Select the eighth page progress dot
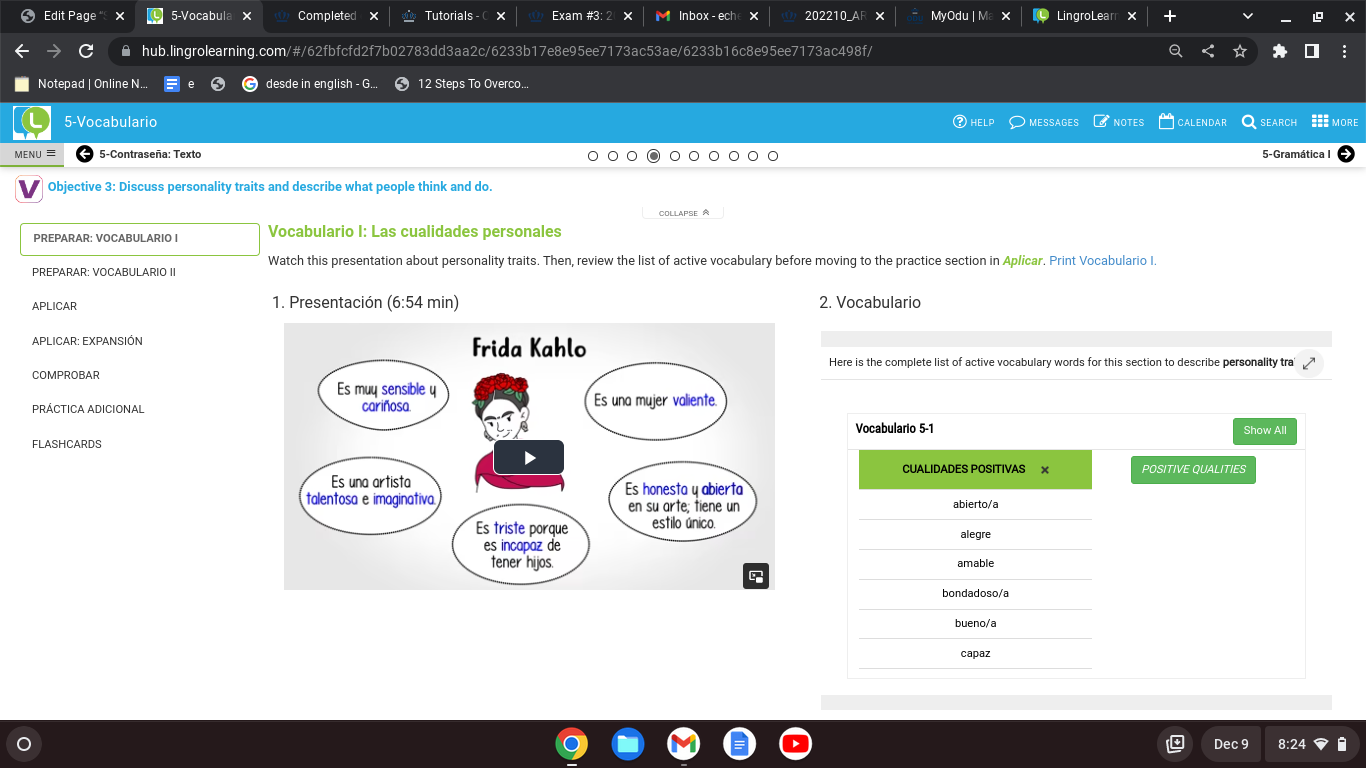 pos(734,156)
